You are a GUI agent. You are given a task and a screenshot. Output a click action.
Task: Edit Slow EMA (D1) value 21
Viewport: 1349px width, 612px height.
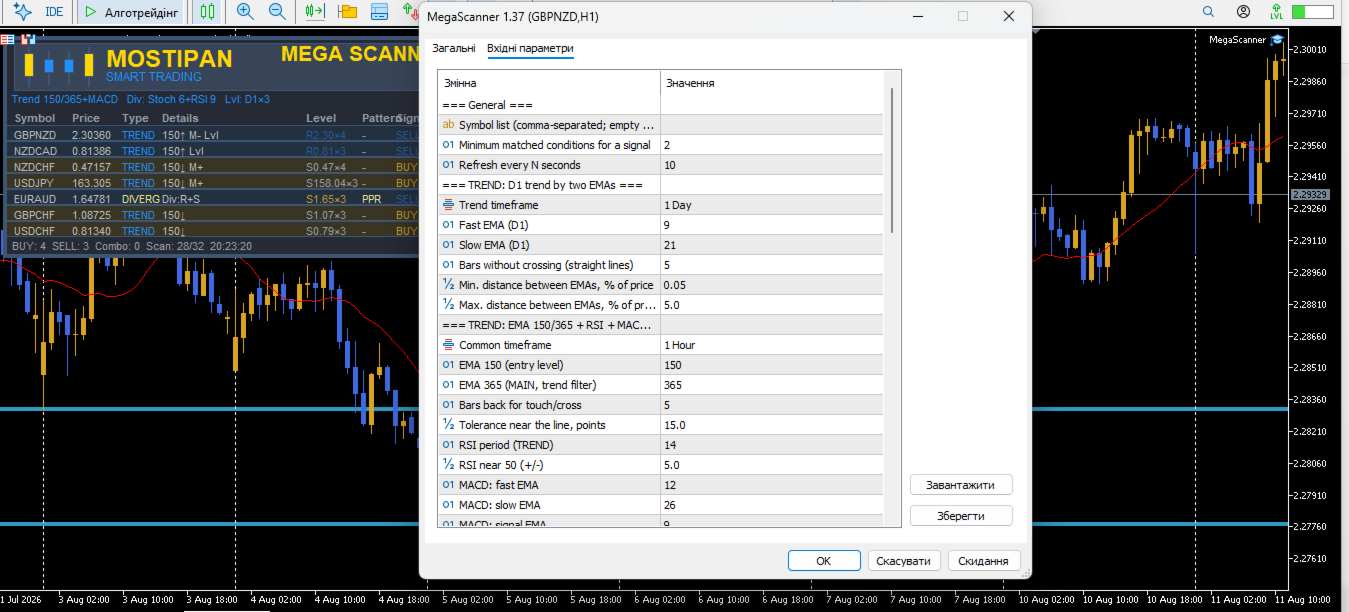coord(771,245)
